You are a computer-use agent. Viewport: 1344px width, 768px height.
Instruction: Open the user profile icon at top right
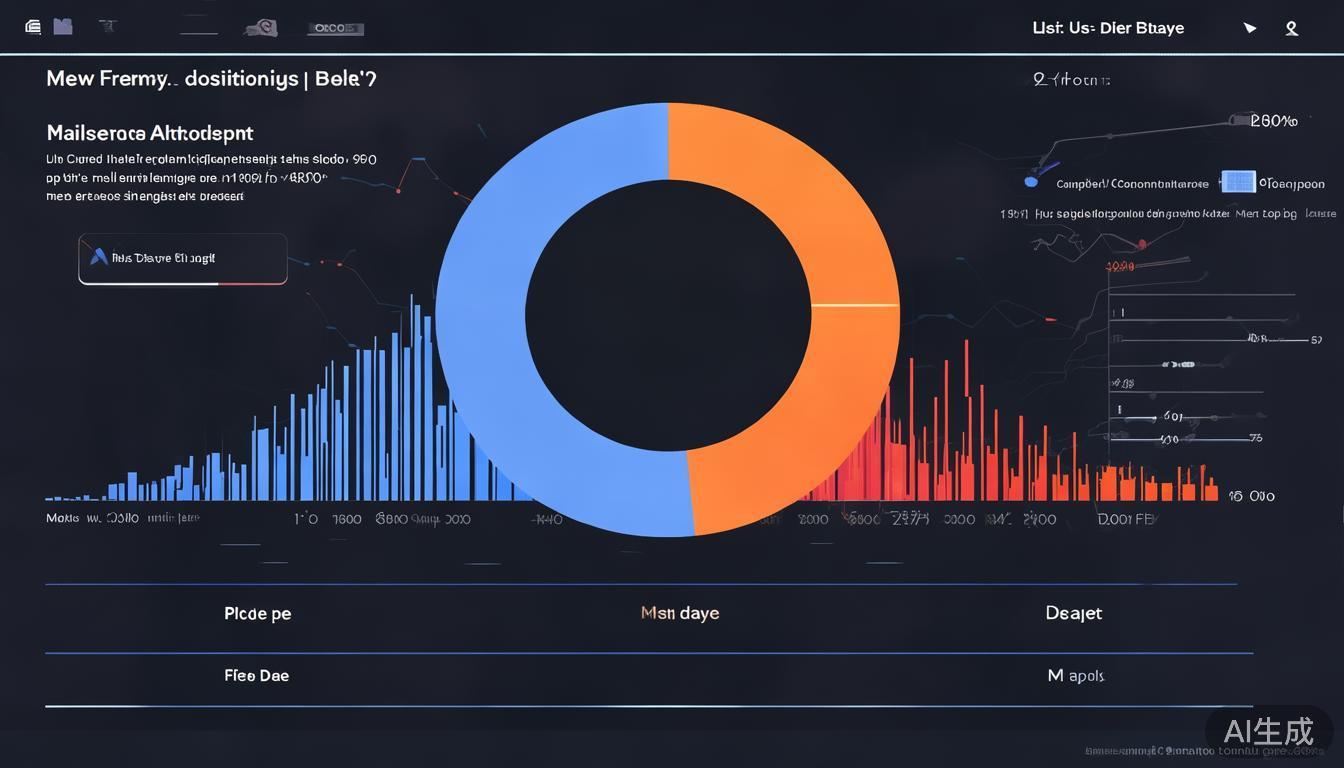[1292, 28]
